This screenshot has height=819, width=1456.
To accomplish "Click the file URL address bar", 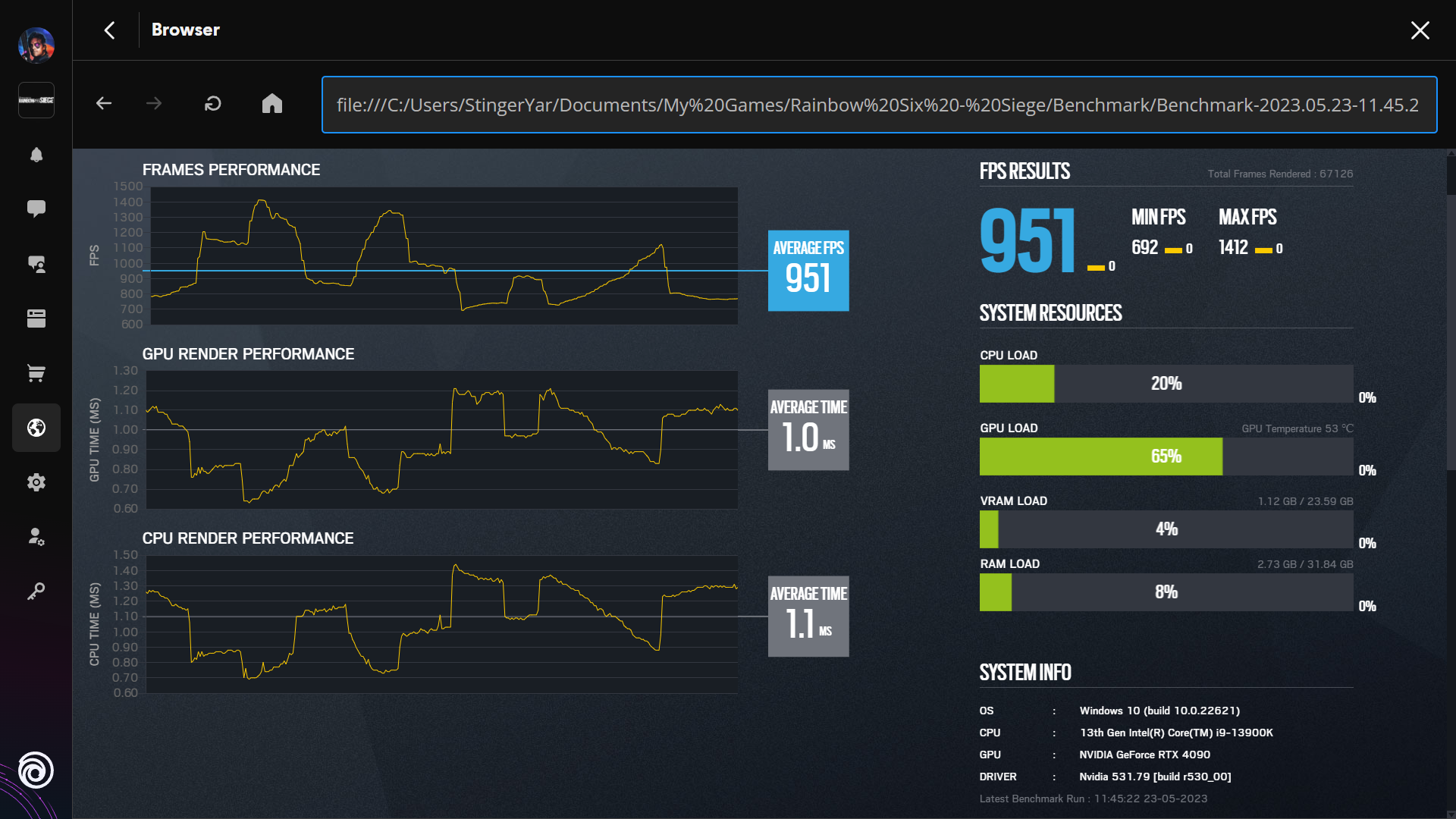I will 878,105.
